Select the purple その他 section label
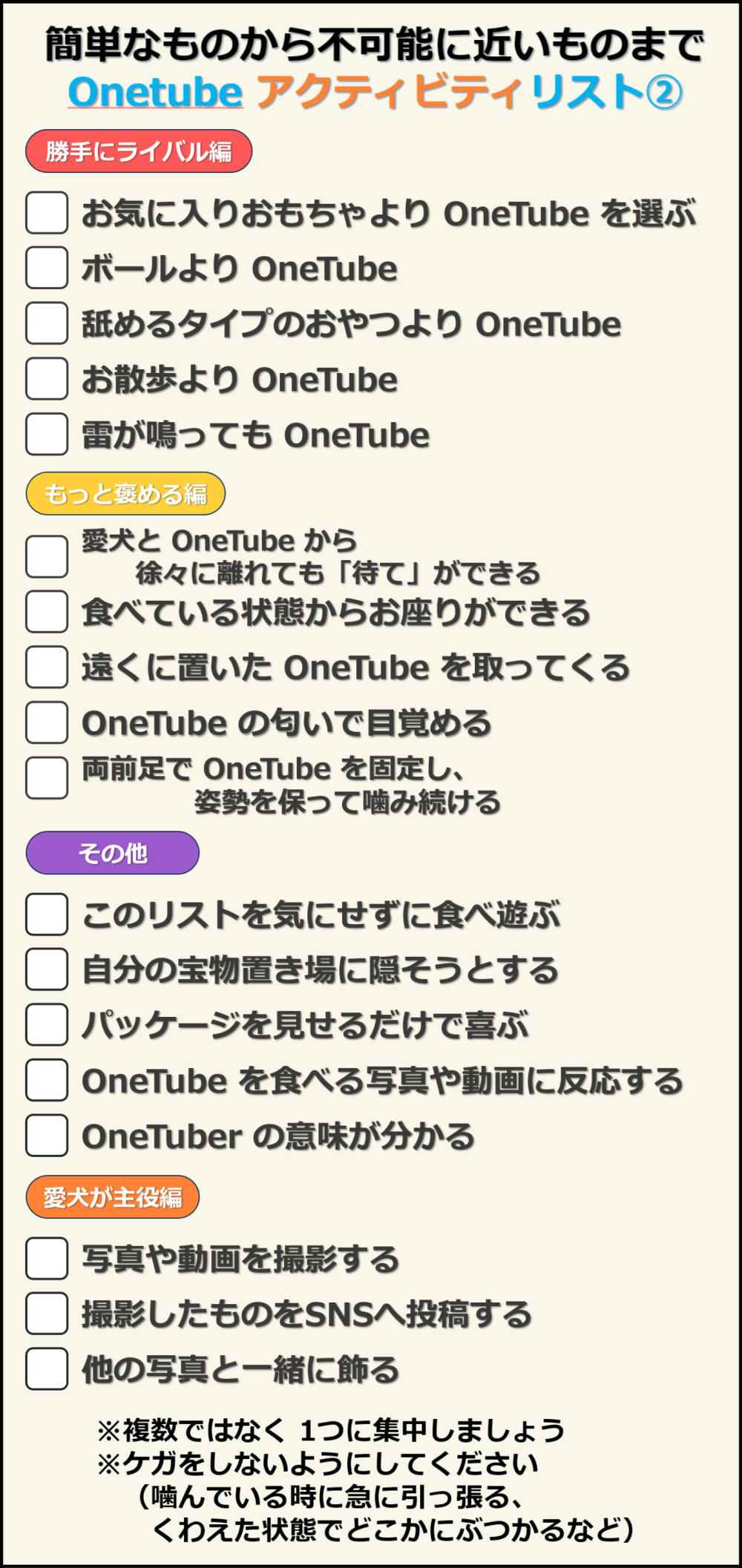The height and width of the screenshot is (1568, 742). pos(113,853)
